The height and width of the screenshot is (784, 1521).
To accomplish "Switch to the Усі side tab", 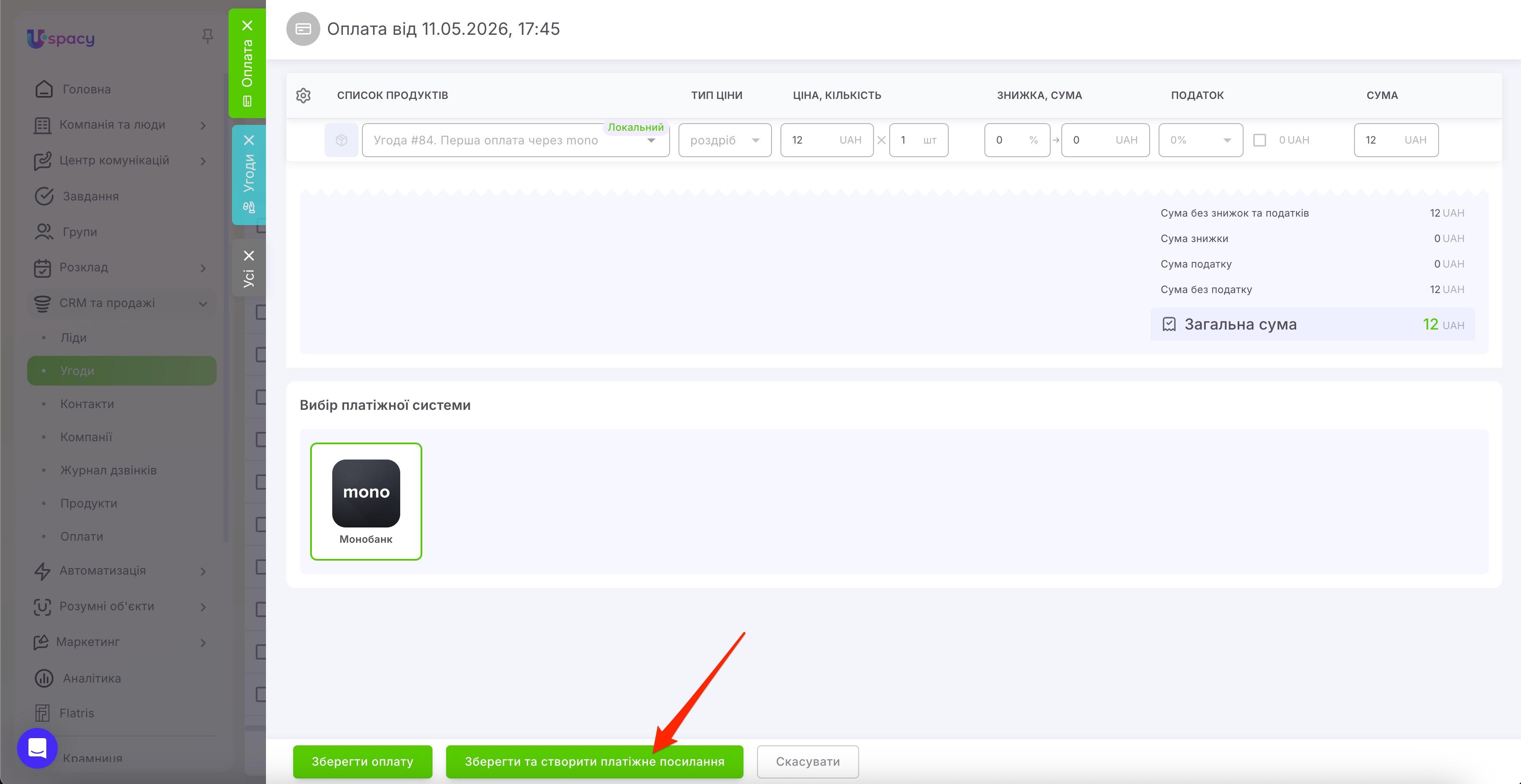I will click(249, 268).
